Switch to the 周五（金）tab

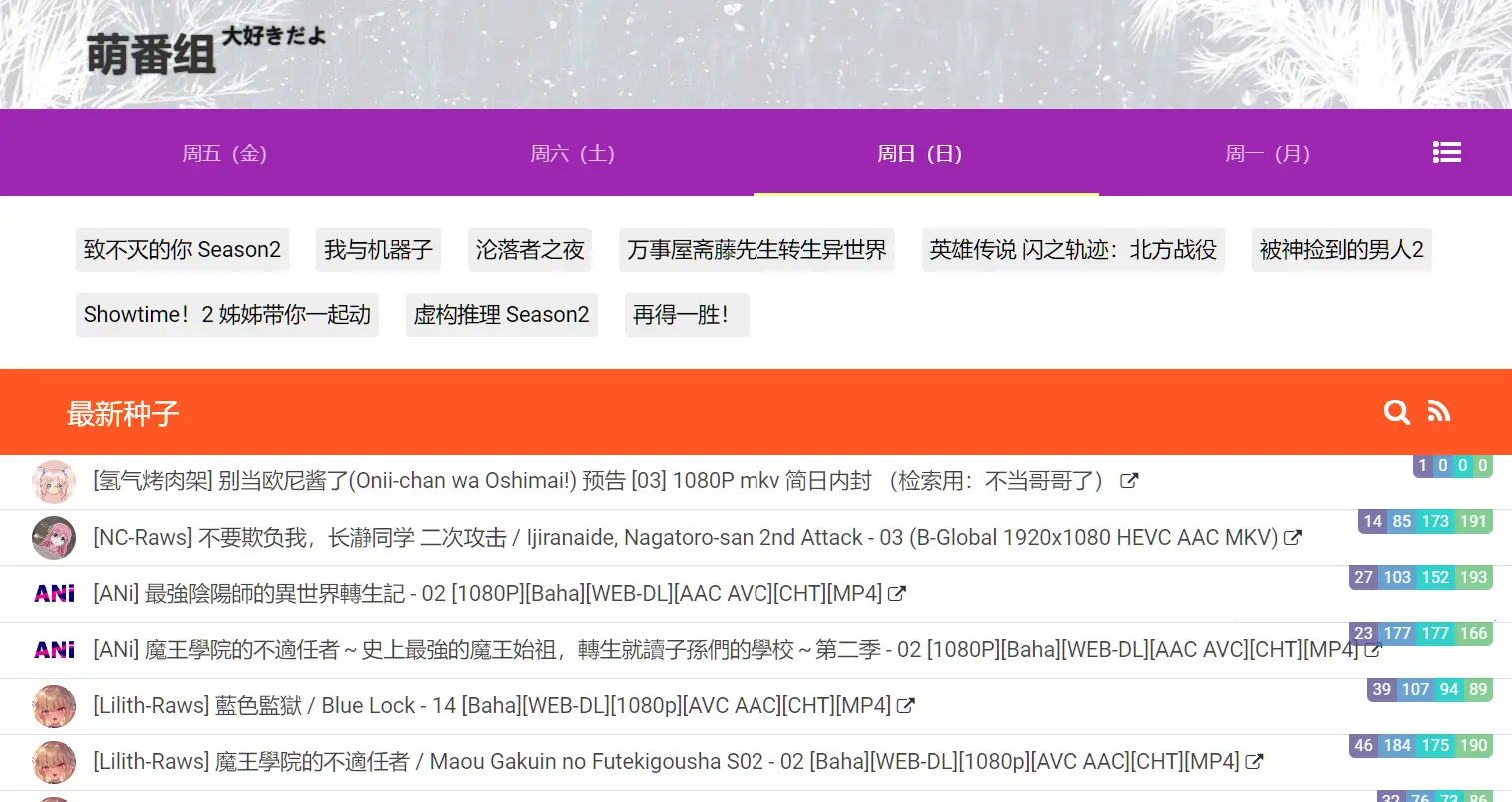(x=224, y=153)
